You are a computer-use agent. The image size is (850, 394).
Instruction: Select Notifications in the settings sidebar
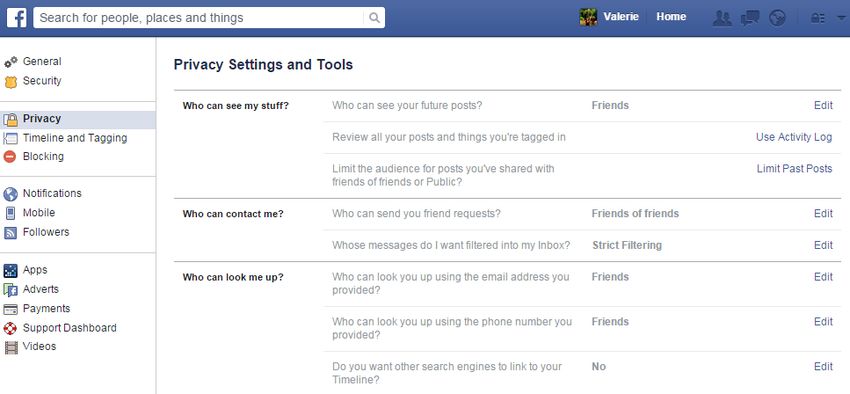(x=52, y=193)
